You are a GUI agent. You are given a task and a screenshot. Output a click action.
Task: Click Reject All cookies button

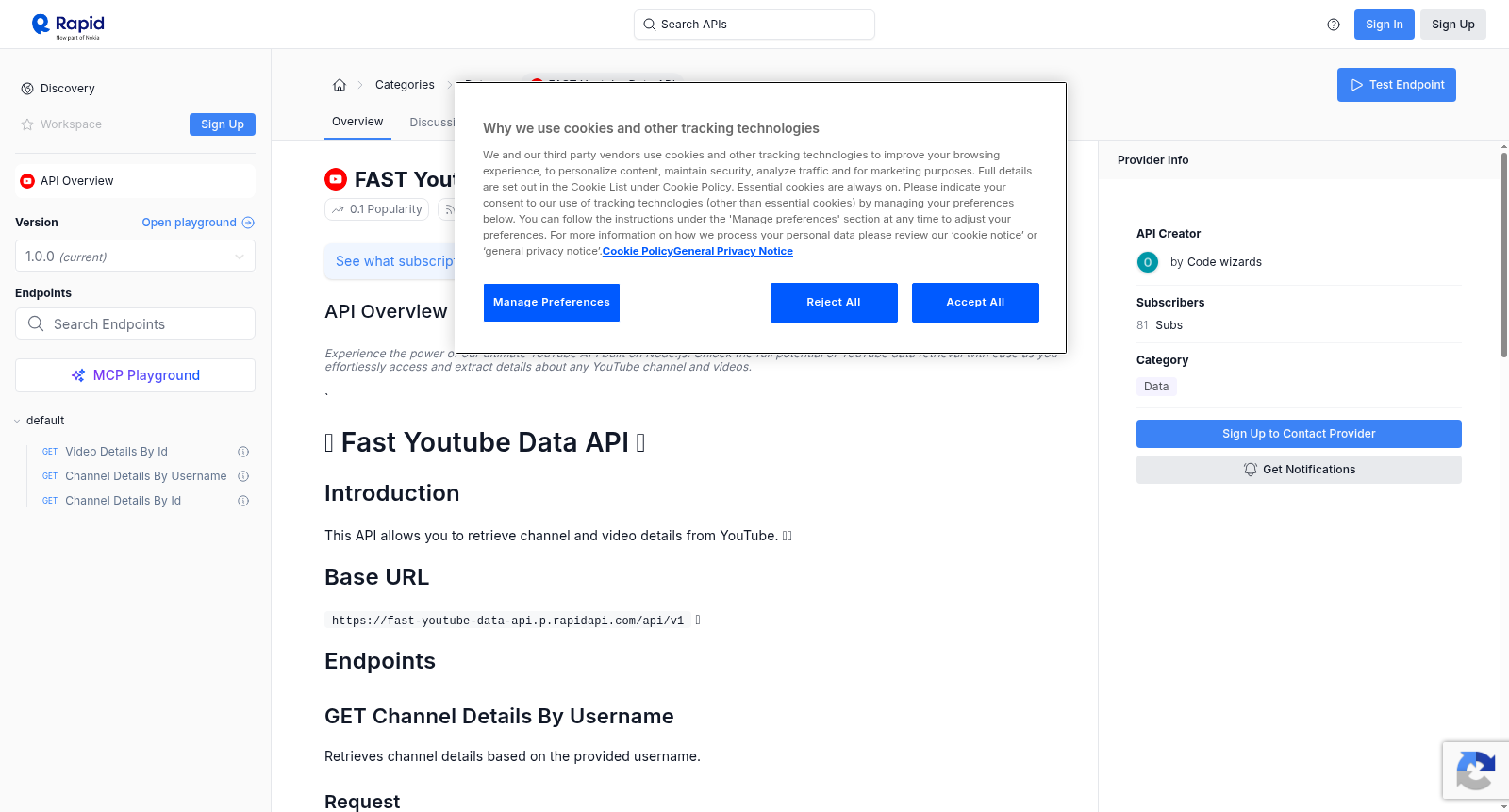click(834, 303)
